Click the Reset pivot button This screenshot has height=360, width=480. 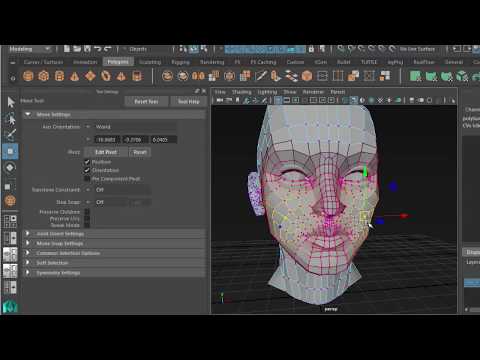140,152
